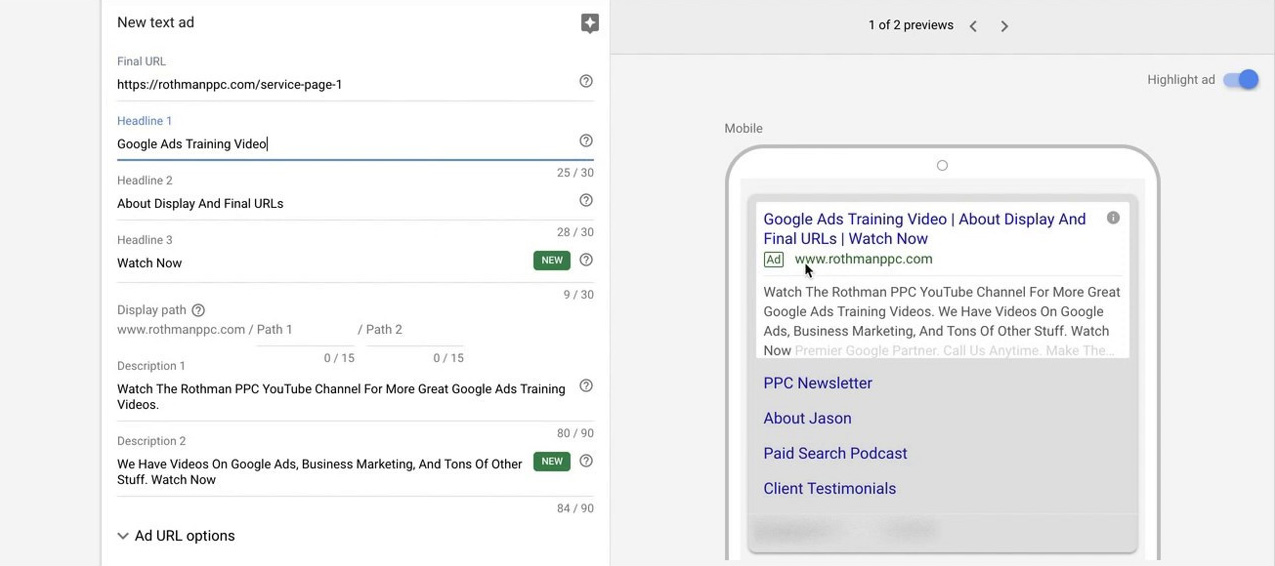Viewport: 1275px width, 566px height.
Task: Click the Description 1 text field
Action: [x=342, y=397]
